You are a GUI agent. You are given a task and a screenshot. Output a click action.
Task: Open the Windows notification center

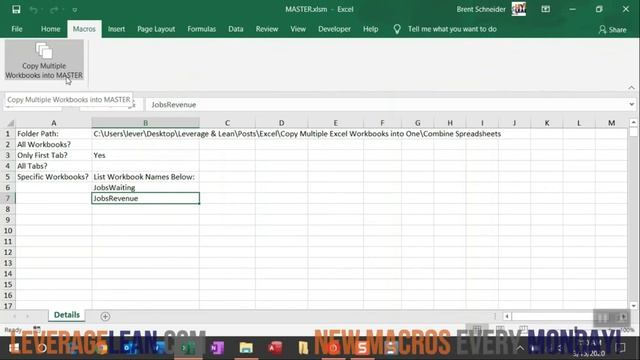(x=620, y=348)
